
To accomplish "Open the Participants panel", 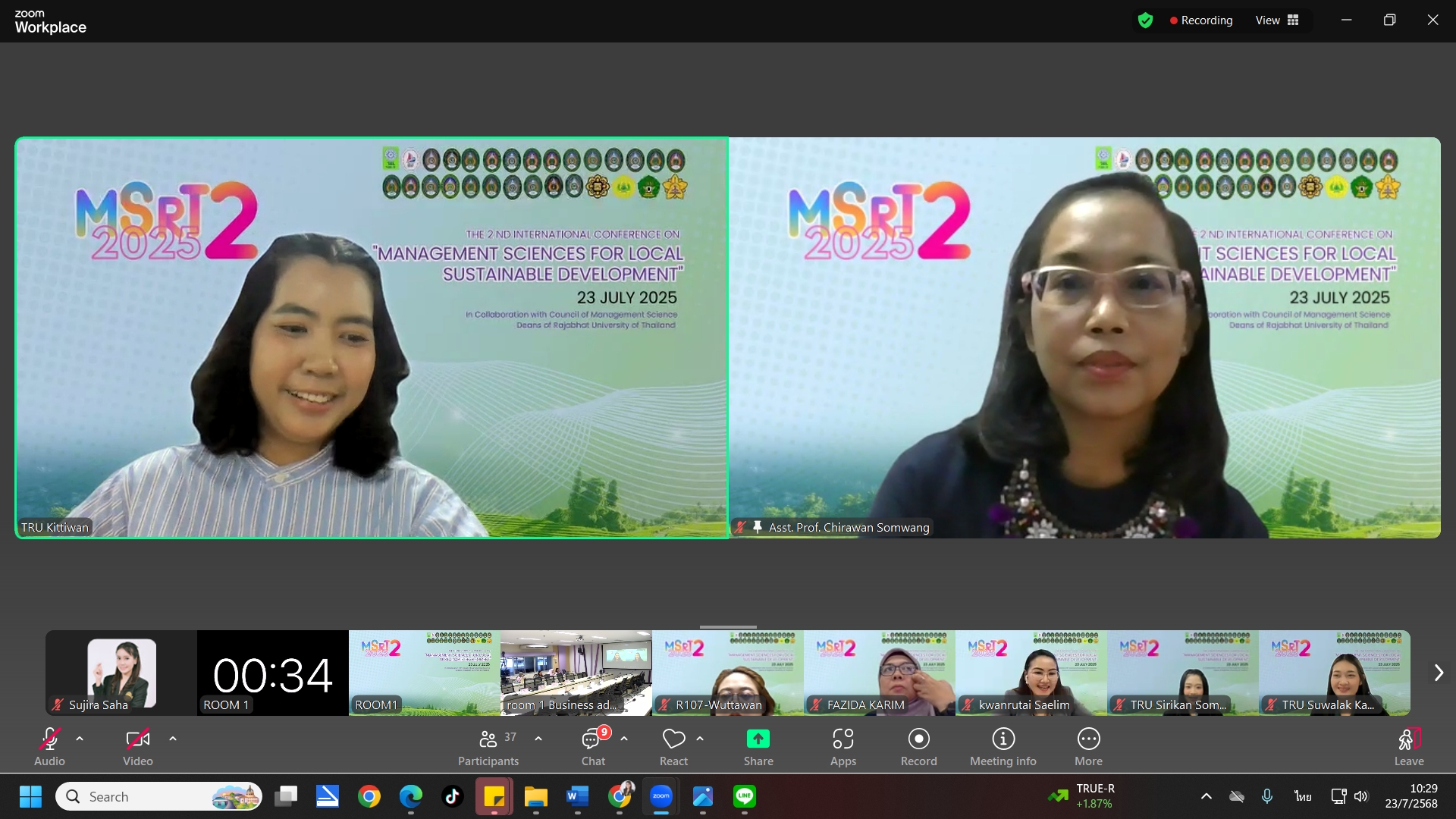I will (488, 747).
